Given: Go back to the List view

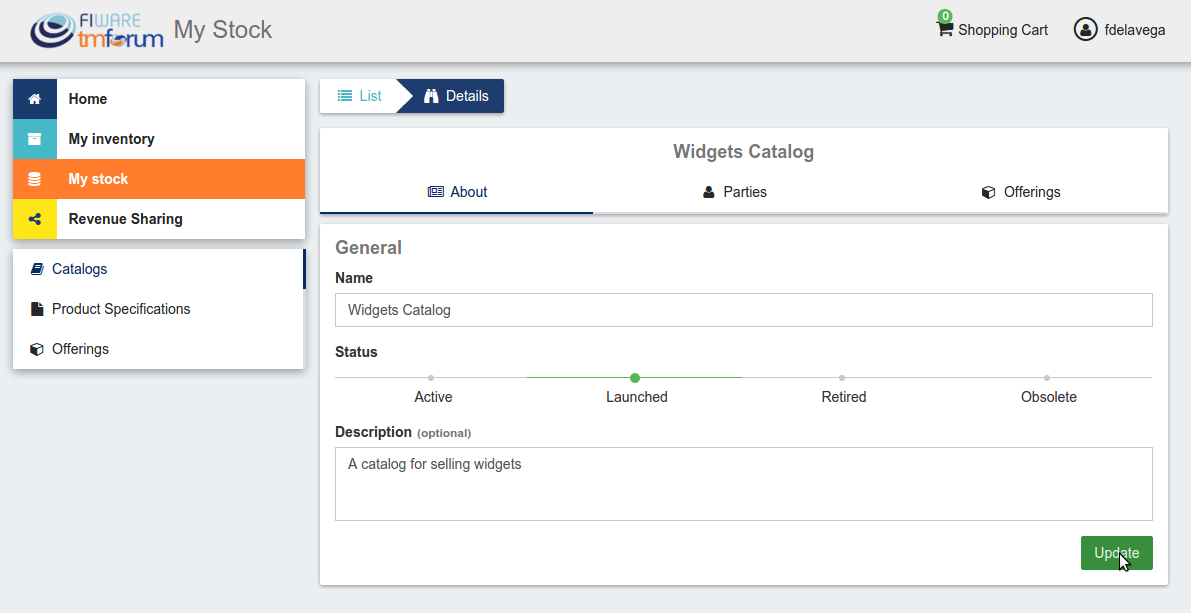Looking at the screenshot, I should (x=359, y=96).
